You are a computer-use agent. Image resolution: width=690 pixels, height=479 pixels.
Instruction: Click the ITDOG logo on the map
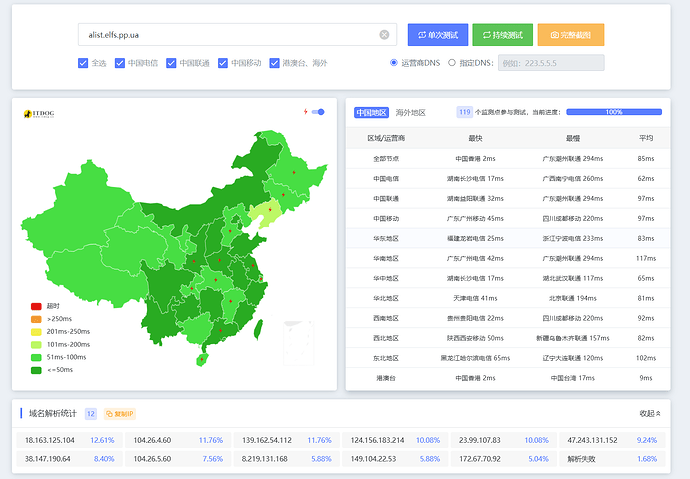(39, 114)
